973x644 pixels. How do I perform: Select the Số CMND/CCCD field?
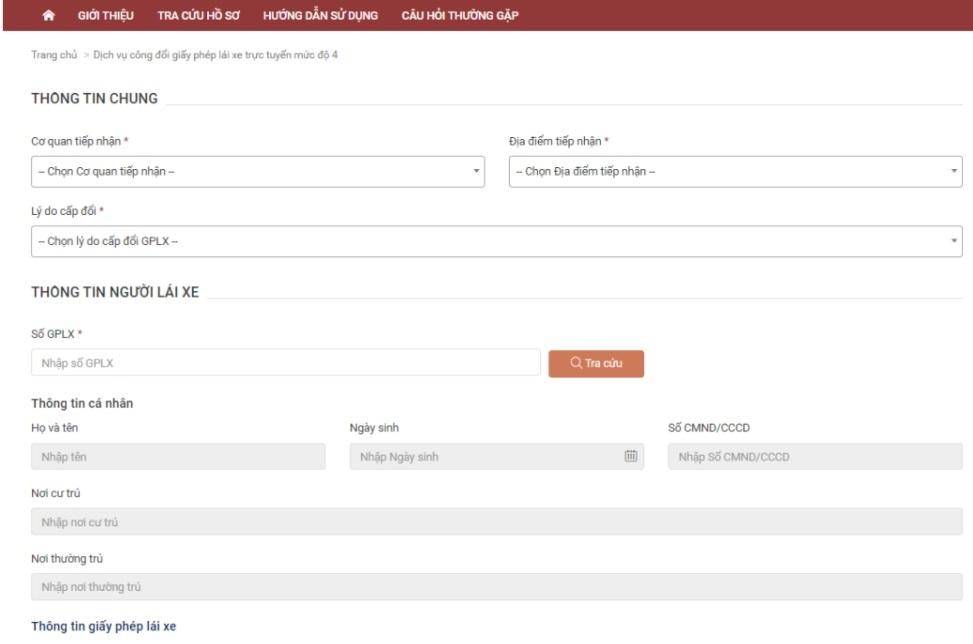click(x=815, y=457)
